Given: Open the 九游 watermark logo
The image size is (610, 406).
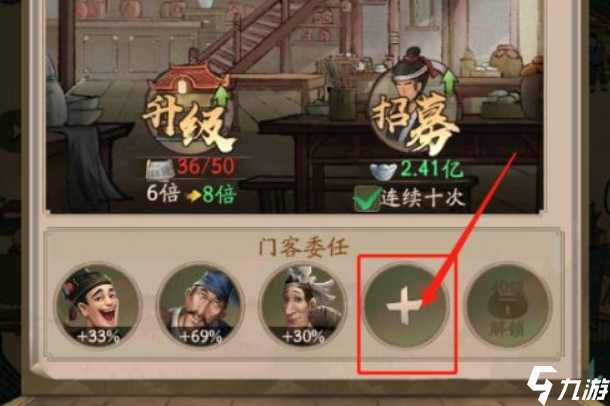Looking at the screenshot, I should point(567,384).
